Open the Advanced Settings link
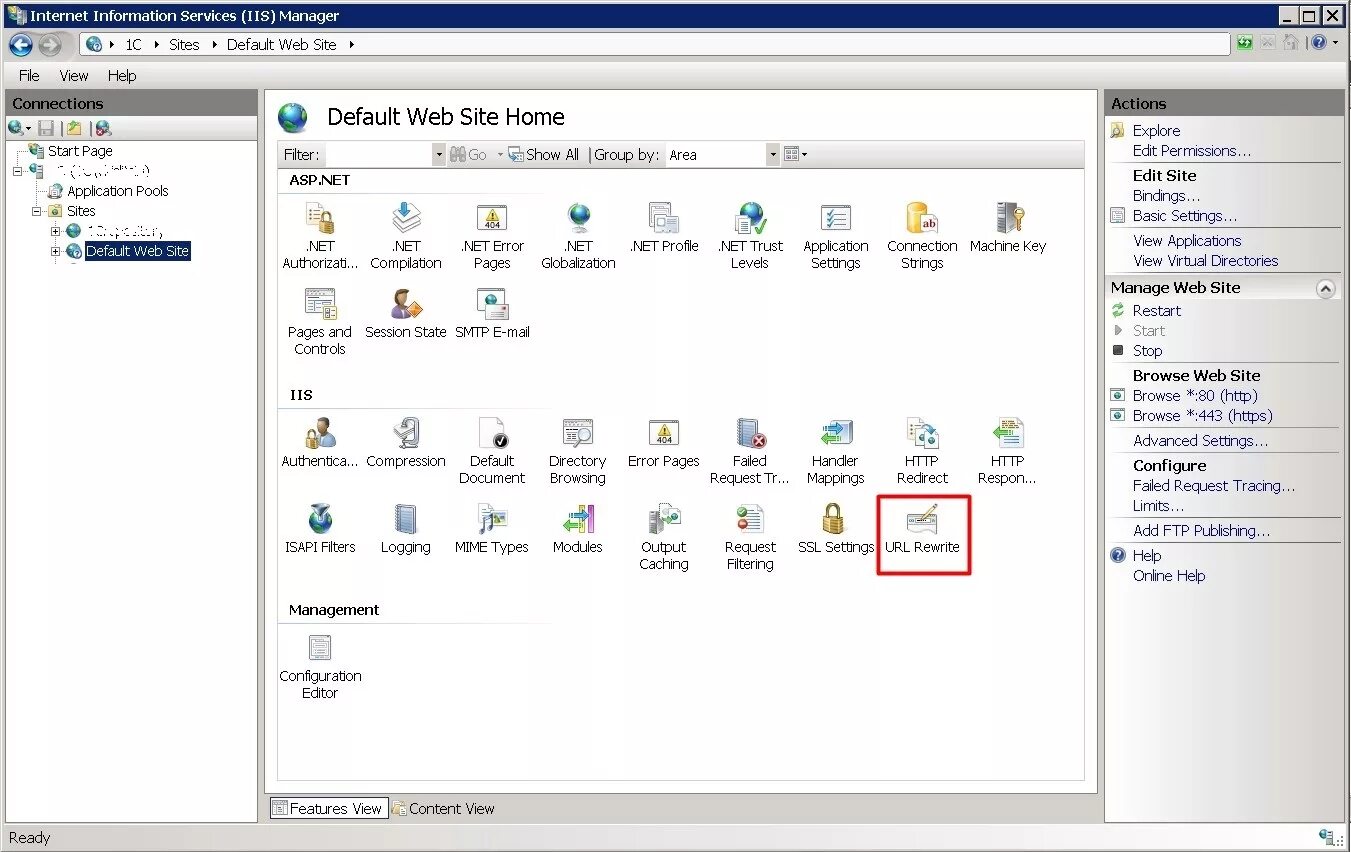1351x852 pixels. (x=1200, y=441)
